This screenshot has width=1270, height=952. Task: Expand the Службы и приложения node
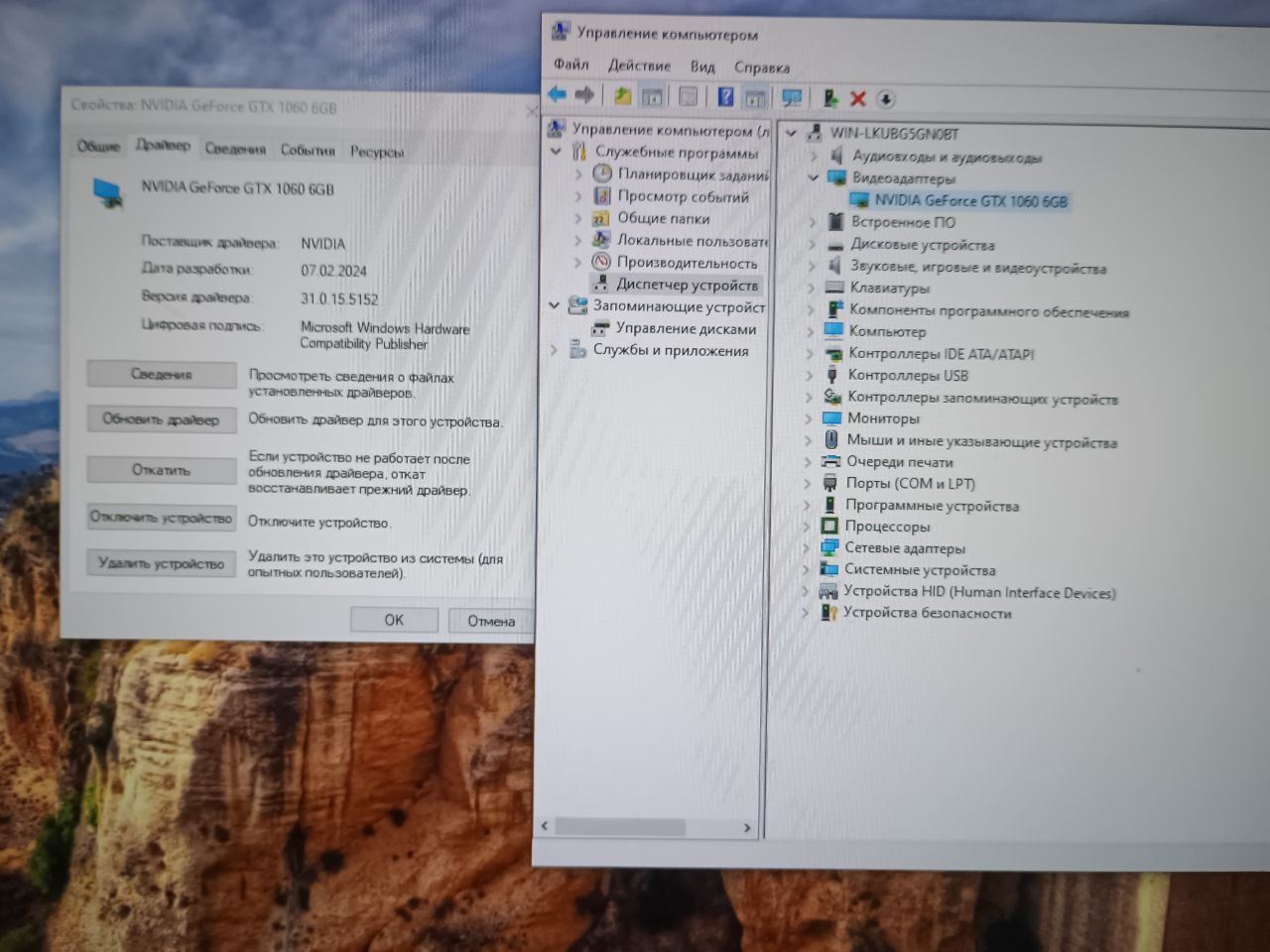pyautogui.click(x=554, y=349)
